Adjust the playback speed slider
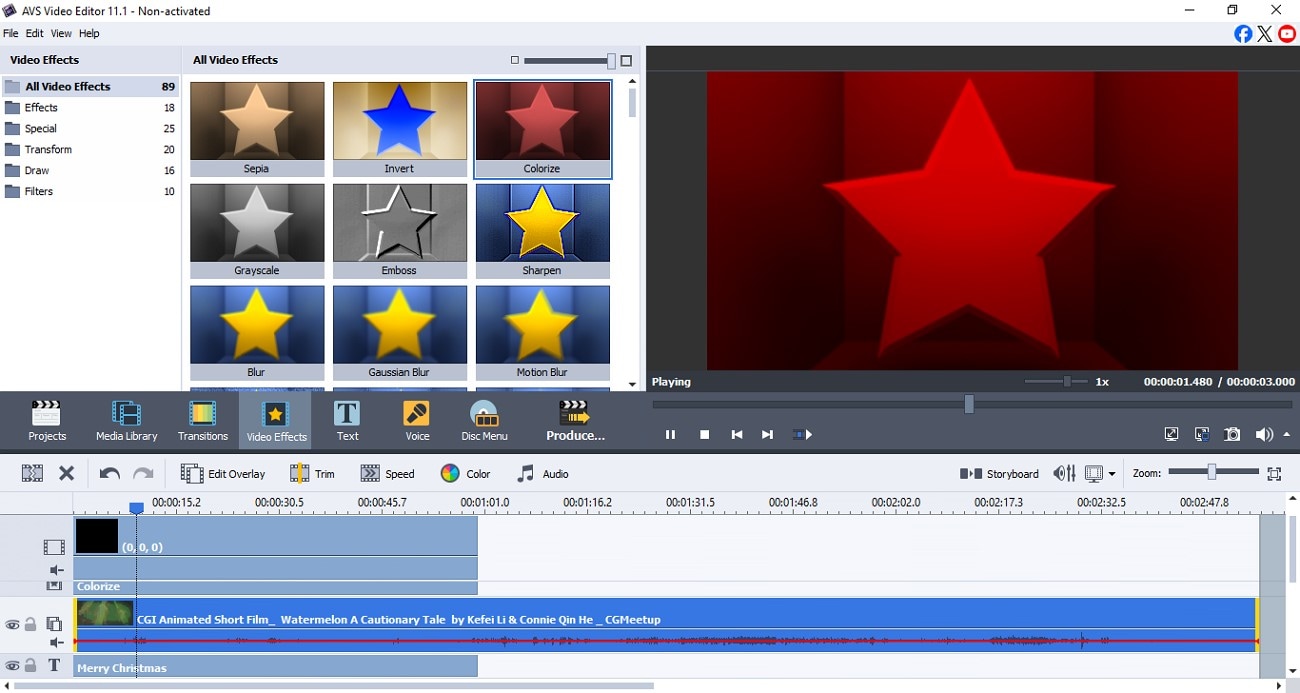The image size is (1300, 693). (x=1067, y=382)
